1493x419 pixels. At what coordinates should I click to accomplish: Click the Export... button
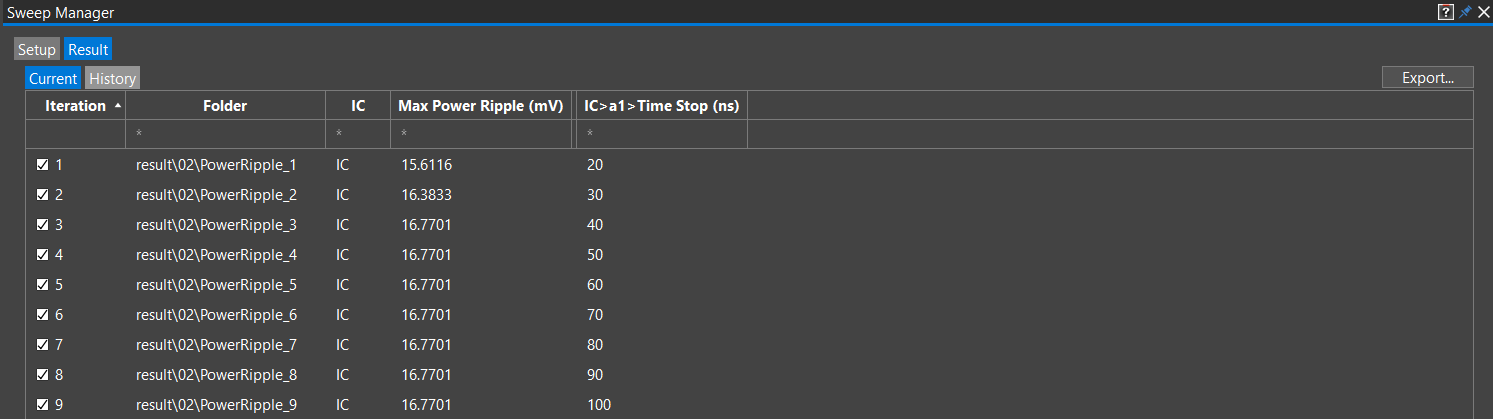(1427, 77)
